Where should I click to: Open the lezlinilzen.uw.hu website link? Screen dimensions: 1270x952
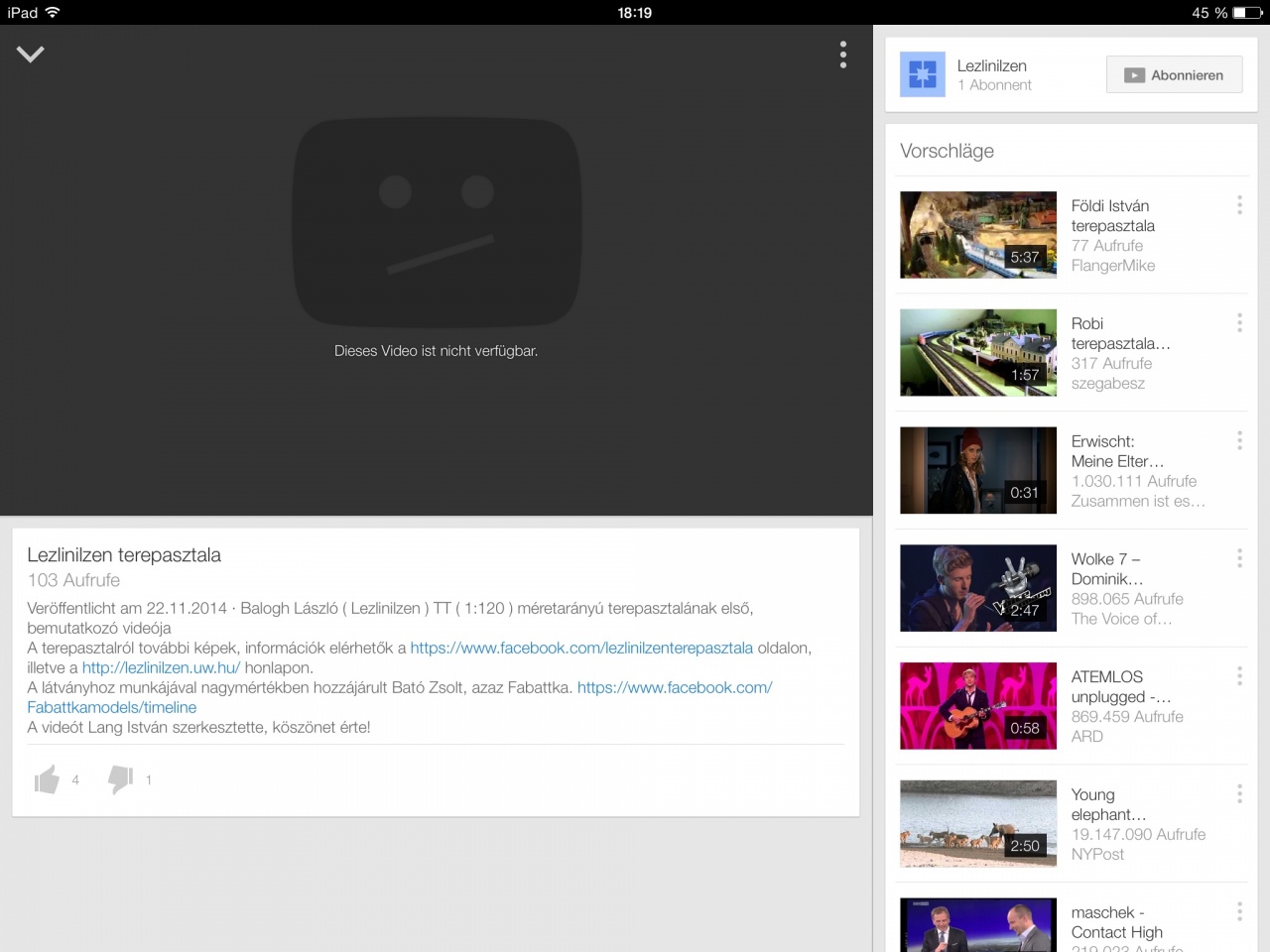point(161,667)
